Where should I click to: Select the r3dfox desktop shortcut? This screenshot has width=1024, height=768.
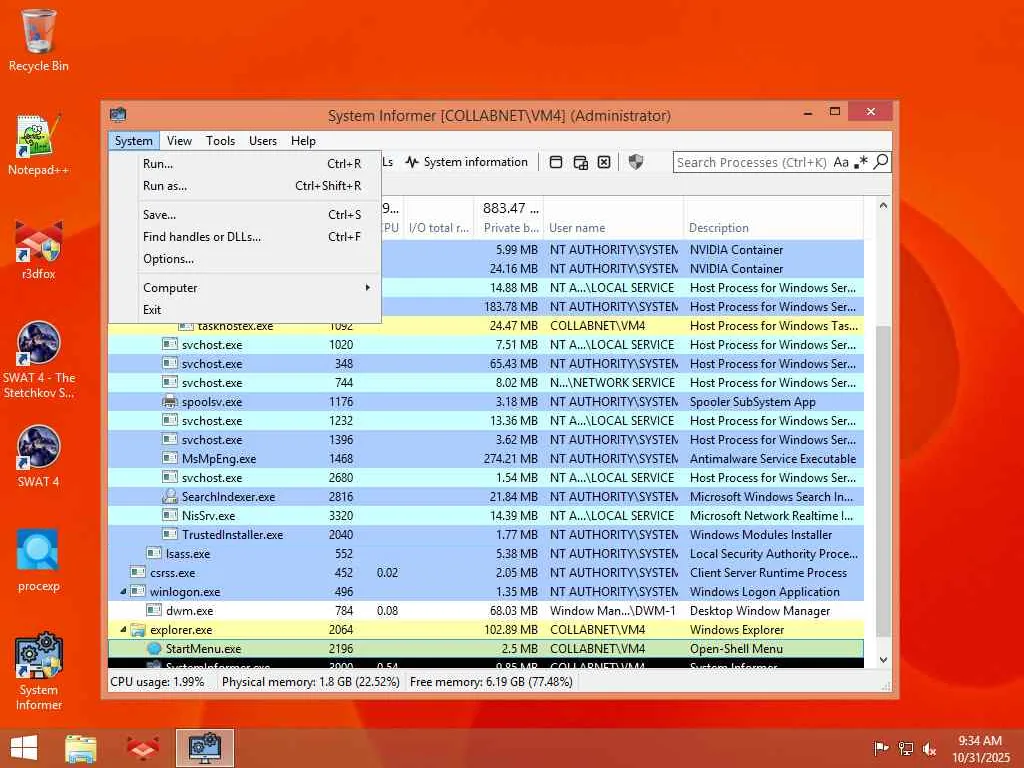39,249
